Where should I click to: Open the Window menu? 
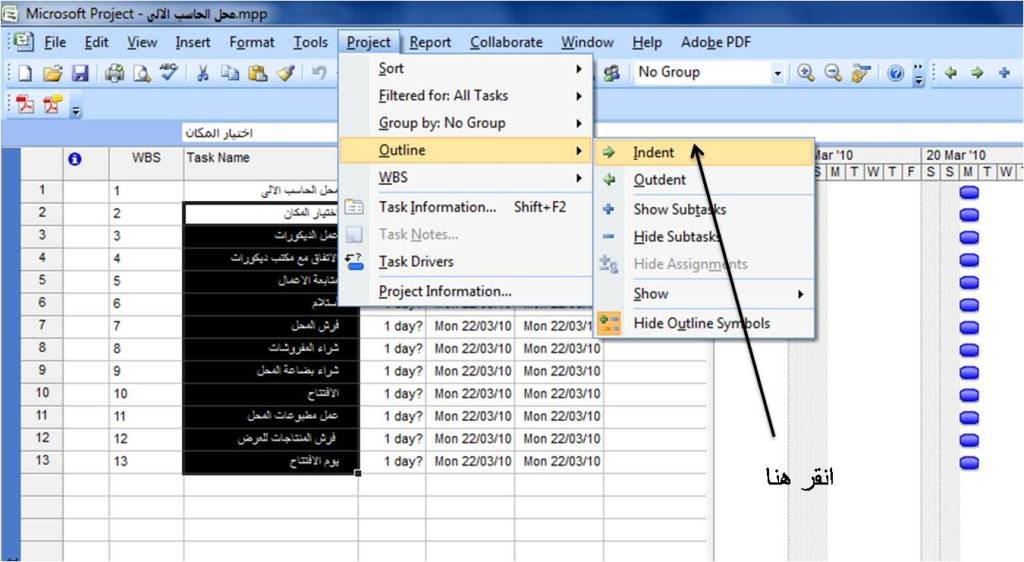click(x=587, y=42)
